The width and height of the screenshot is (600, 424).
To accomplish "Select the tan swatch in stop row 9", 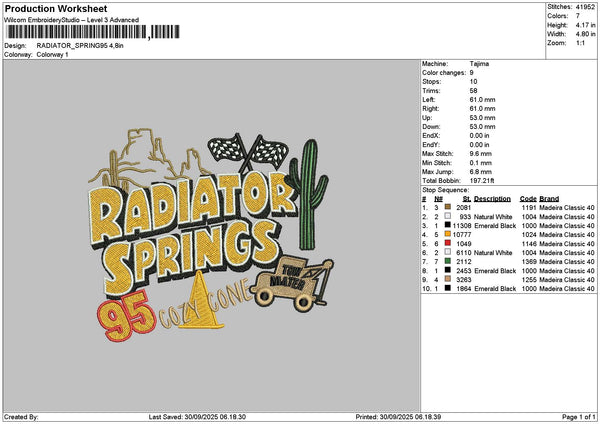I will (447, 279).
